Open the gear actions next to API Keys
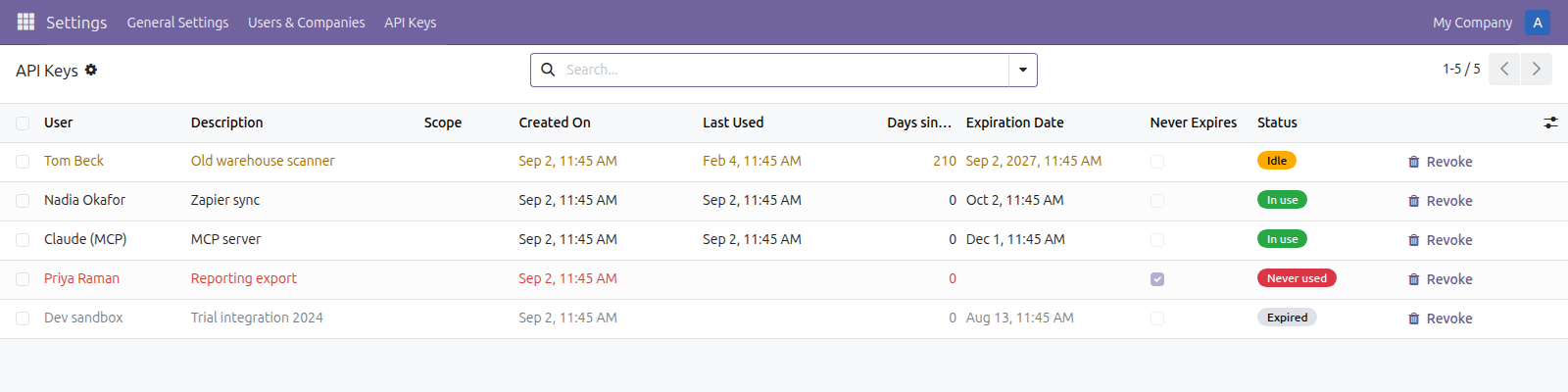The width and height of the screenshot is (1568, 392). coord(91,70)
